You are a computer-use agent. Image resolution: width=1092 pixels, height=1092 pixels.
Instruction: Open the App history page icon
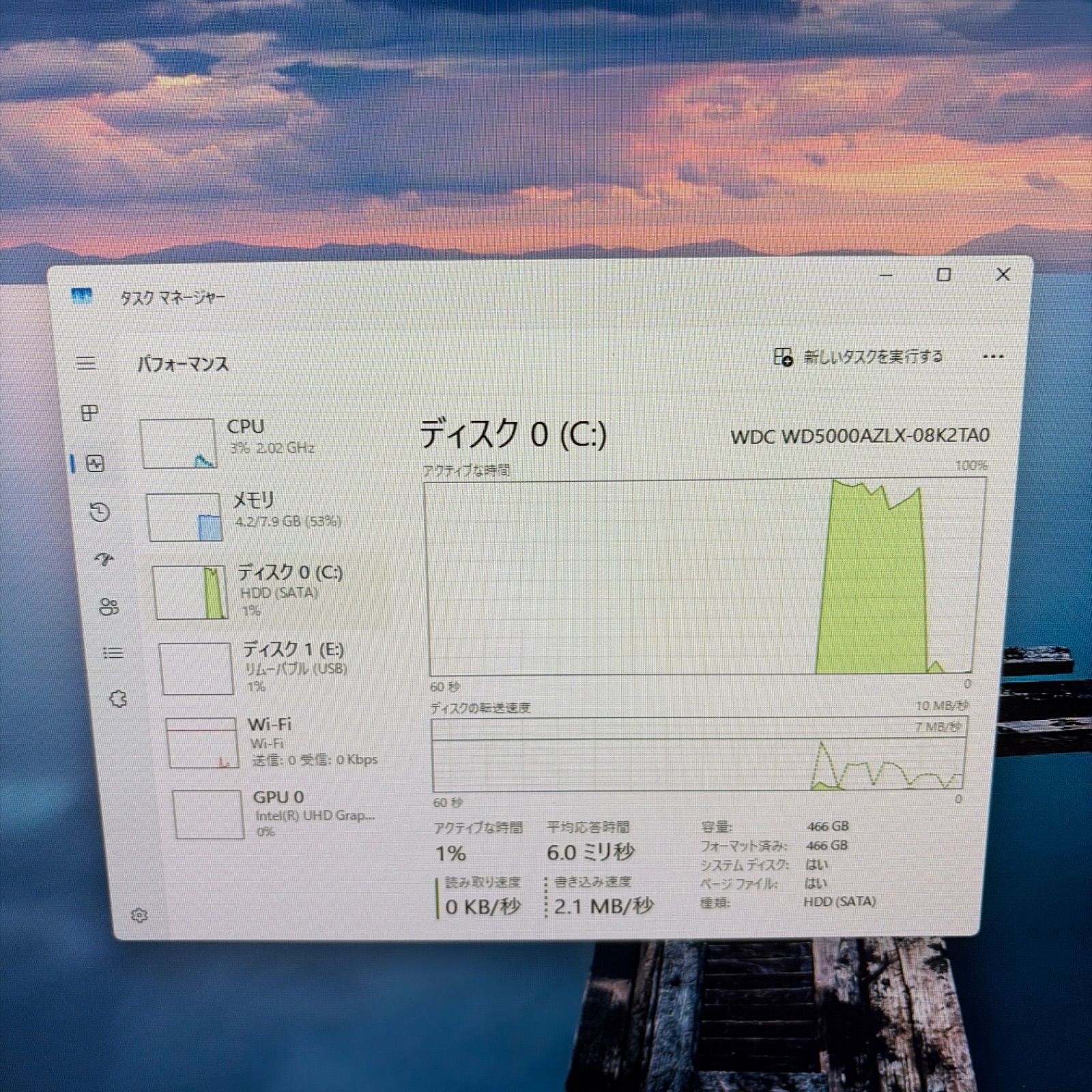(100, 512)
